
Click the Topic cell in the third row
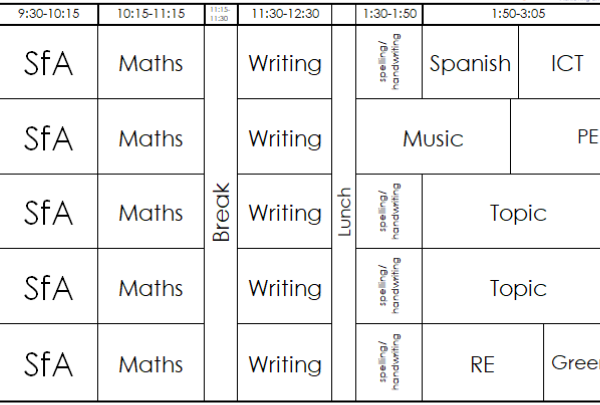[x=517, y=212]
